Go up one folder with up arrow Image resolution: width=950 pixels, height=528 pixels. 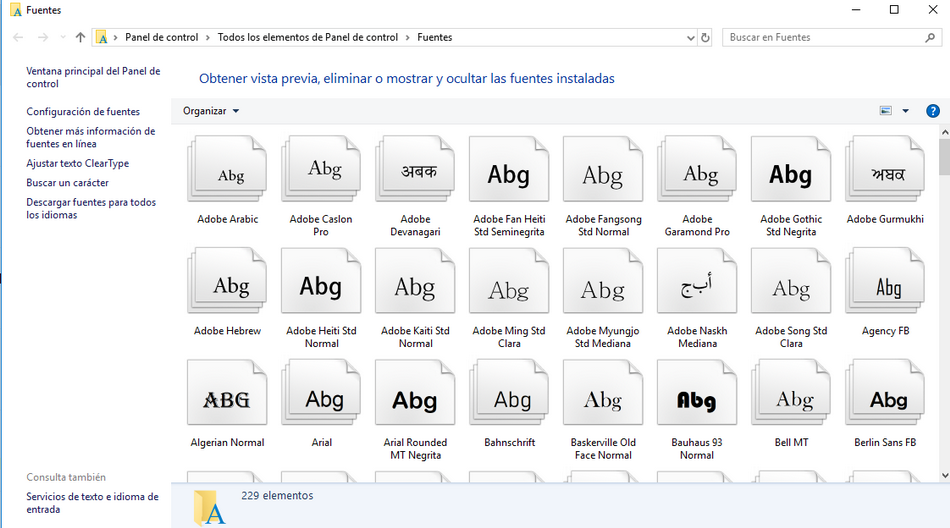(x=80, y=38)
